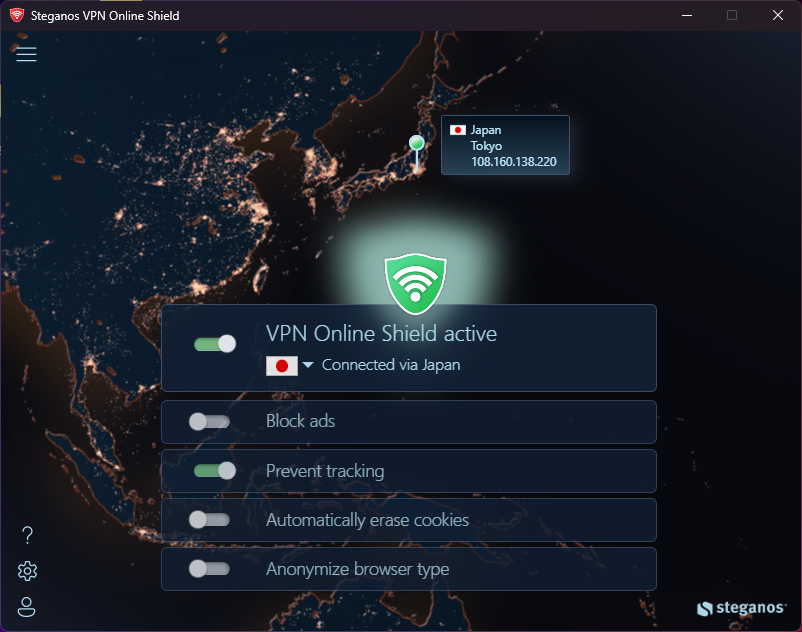Open the help question mark icon
The height and width of the screenshot is (632, 802).
click(28, 535)
